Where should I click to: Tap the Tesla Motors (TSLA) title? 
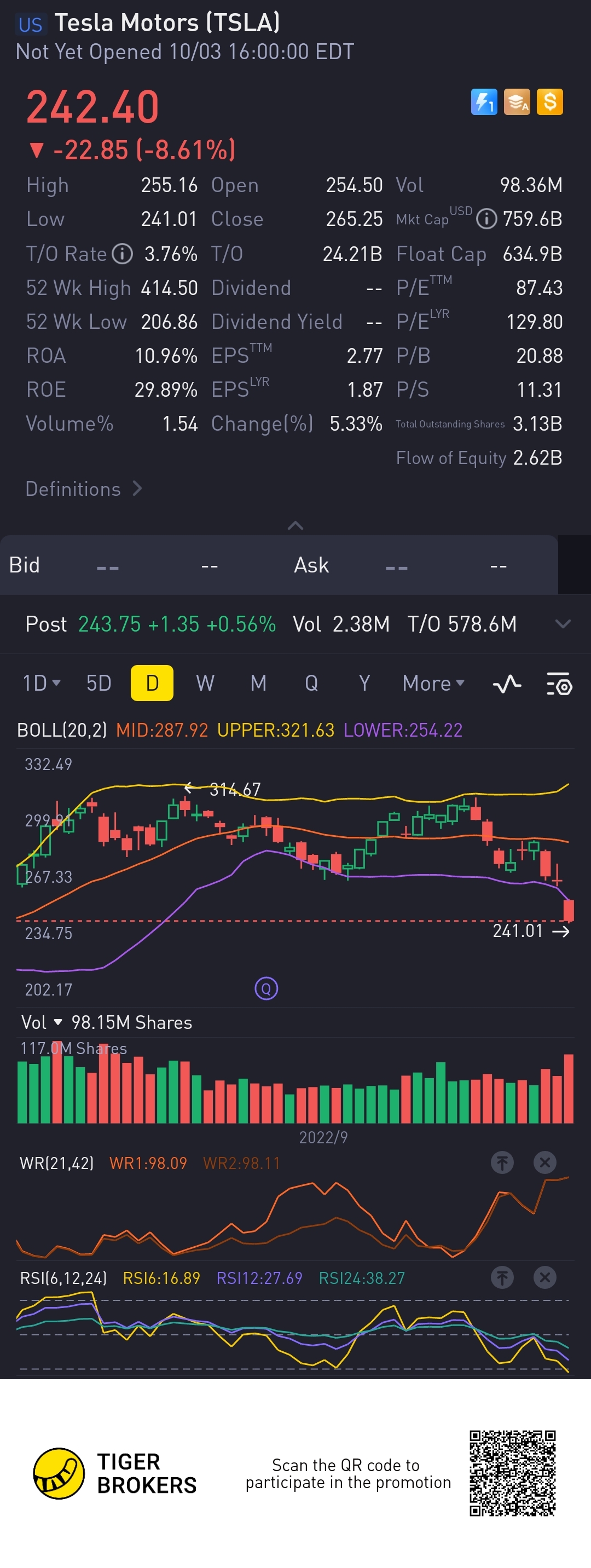(x=167, y=23)
